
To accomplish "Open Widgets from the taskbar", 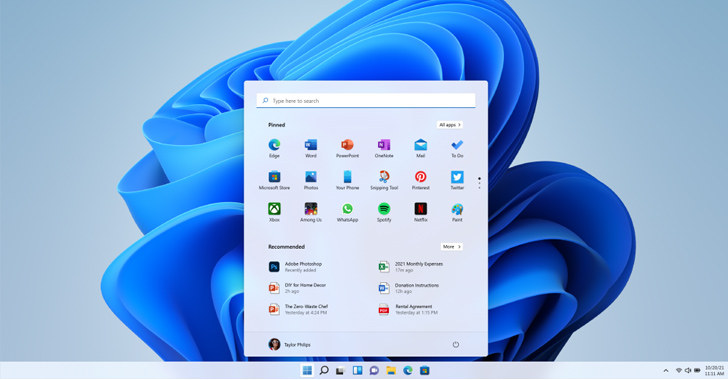I will (358, 370).
